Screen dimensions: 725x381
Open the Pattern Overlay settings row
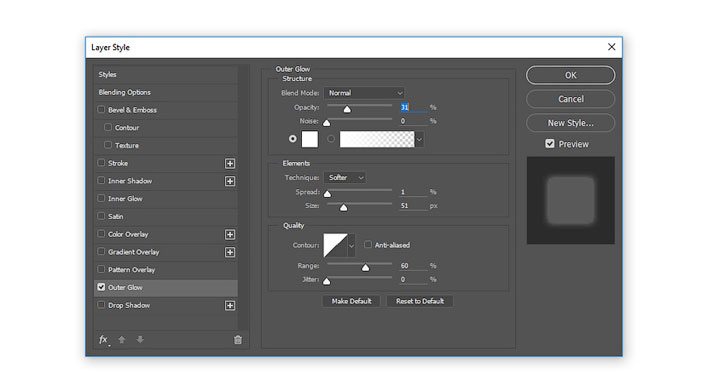tap(166, 270)
